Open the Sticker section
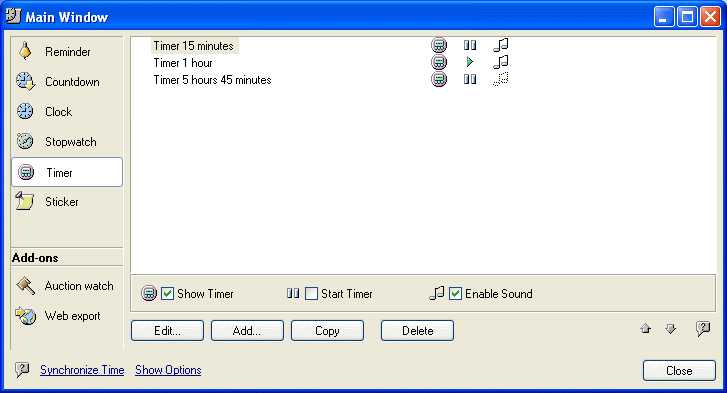727x393 pixels. tap(67, 202)
